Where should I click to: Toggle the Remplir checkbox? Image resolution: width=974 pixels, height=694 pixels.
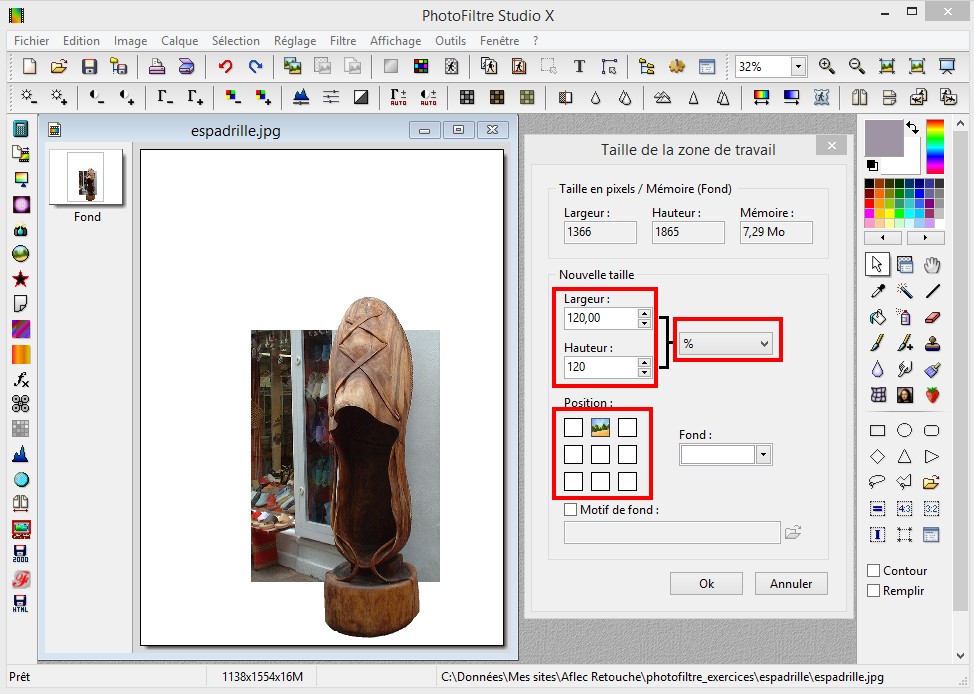coord(873,590)
